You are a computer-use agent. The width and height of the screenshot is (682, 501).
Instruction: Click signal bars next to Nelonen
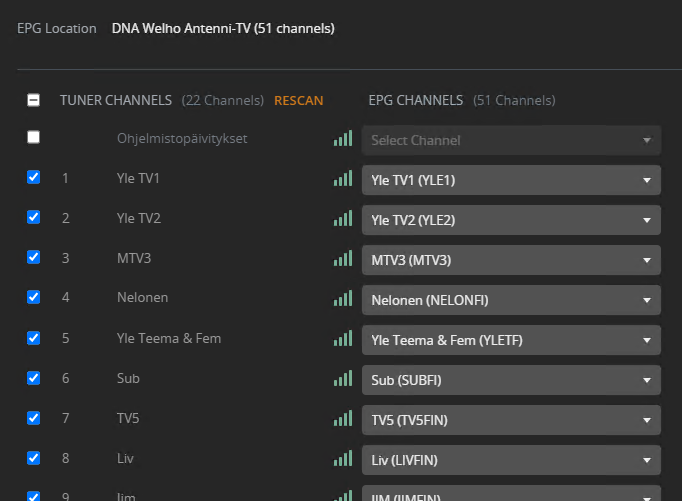pyautogui.click(x=343, y=299)
